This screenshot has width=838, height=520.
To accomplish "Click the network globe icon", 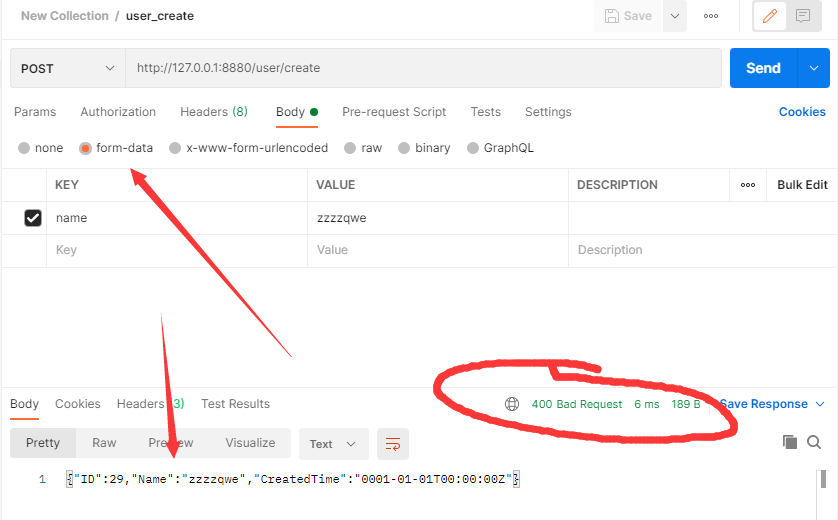I will 512,404.
